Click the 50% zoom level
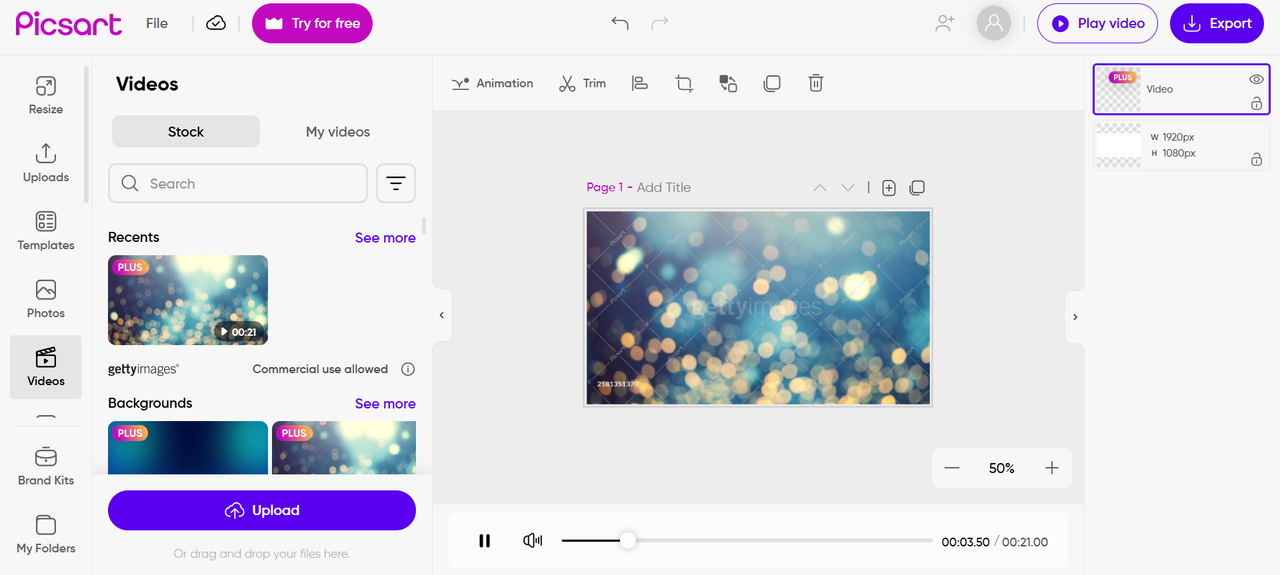Screen dimensions: 1280x575 click(1002, 468)
